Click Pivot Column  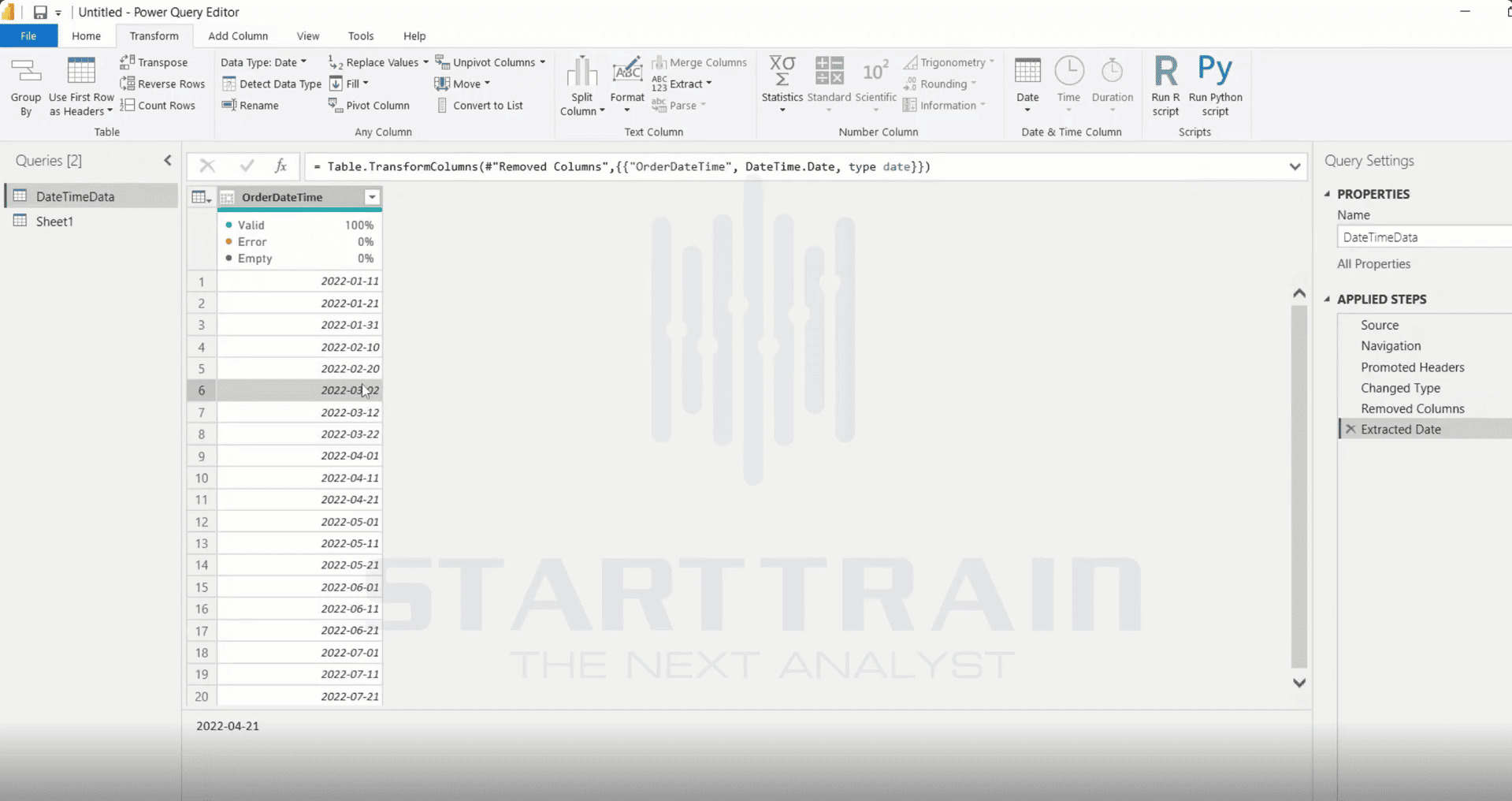click(x=369, y=105)
